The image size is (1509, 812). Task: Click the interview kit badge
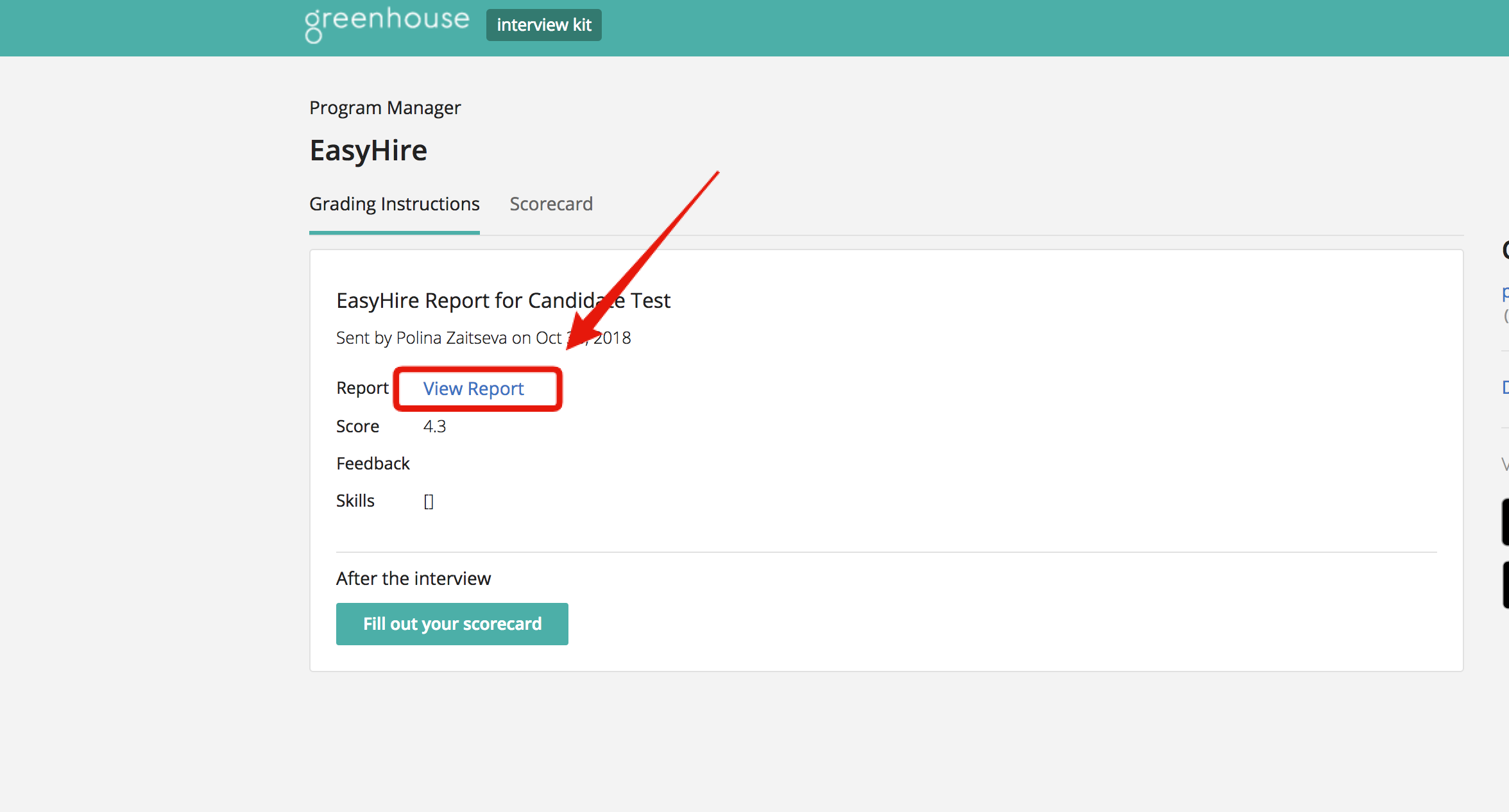point(543,25)
